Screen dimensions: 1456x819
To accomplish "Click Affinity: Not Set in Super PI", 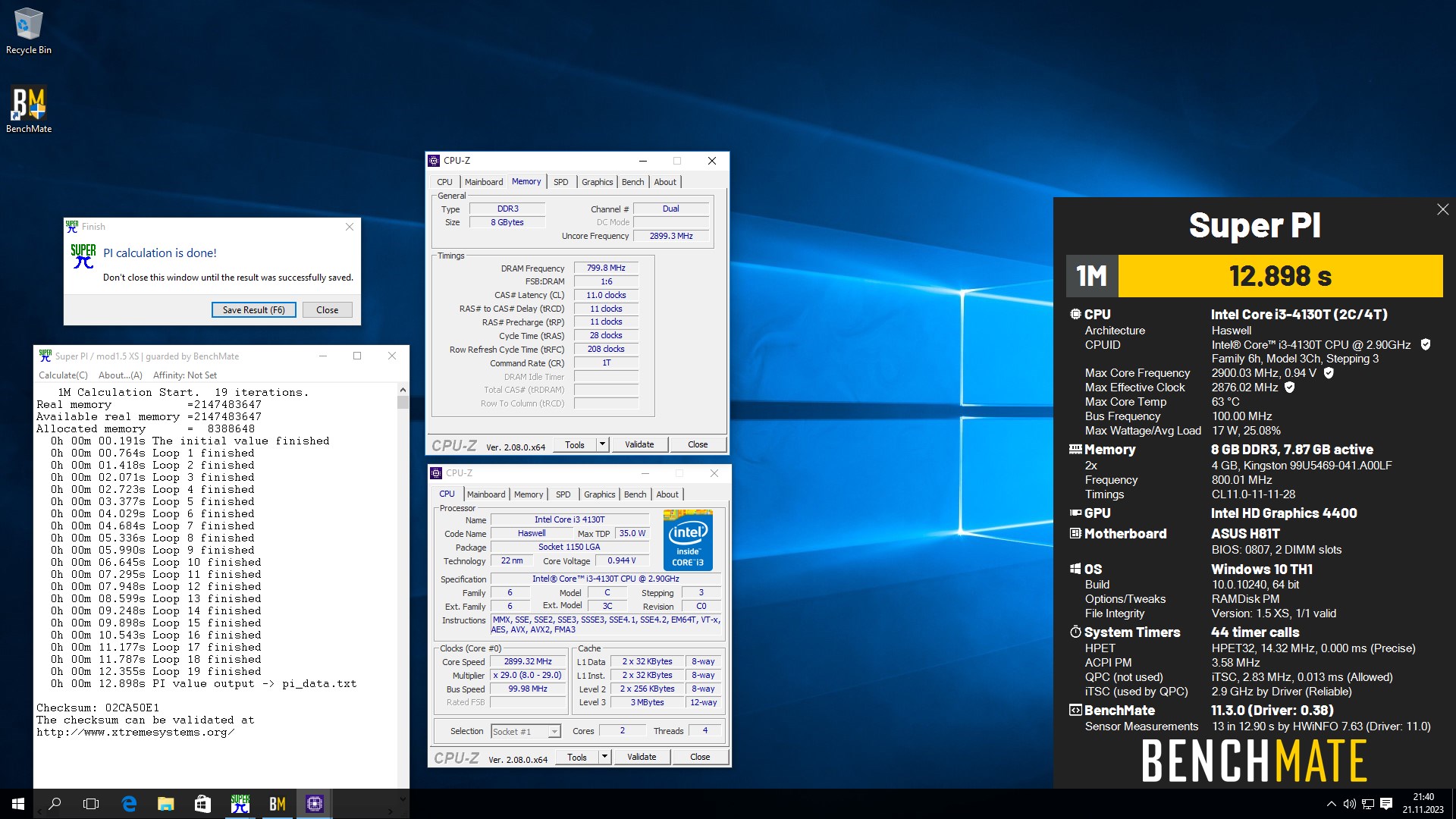I will 185,375.
